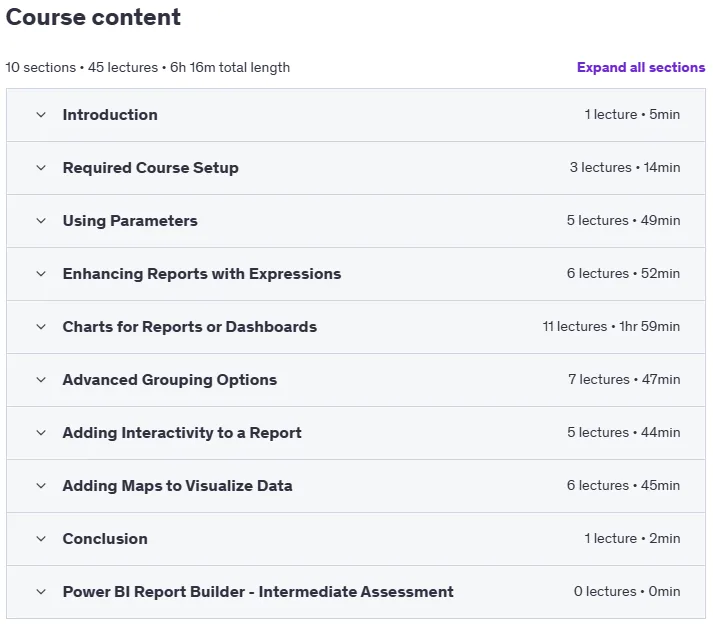Expand Intermediate Assessment section chevron
The image size is (713, 630).
[41, 592]
